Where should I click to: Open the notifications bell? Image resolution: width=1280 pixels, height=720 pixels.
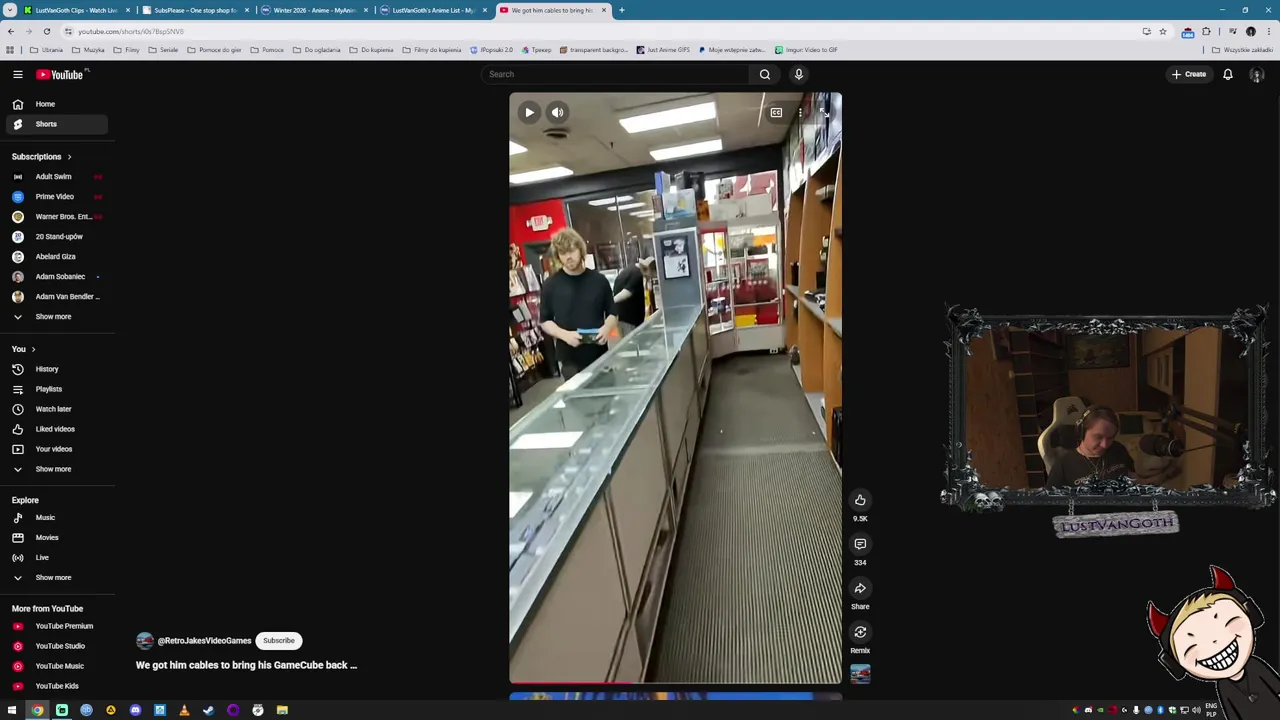pos(1227,74)
